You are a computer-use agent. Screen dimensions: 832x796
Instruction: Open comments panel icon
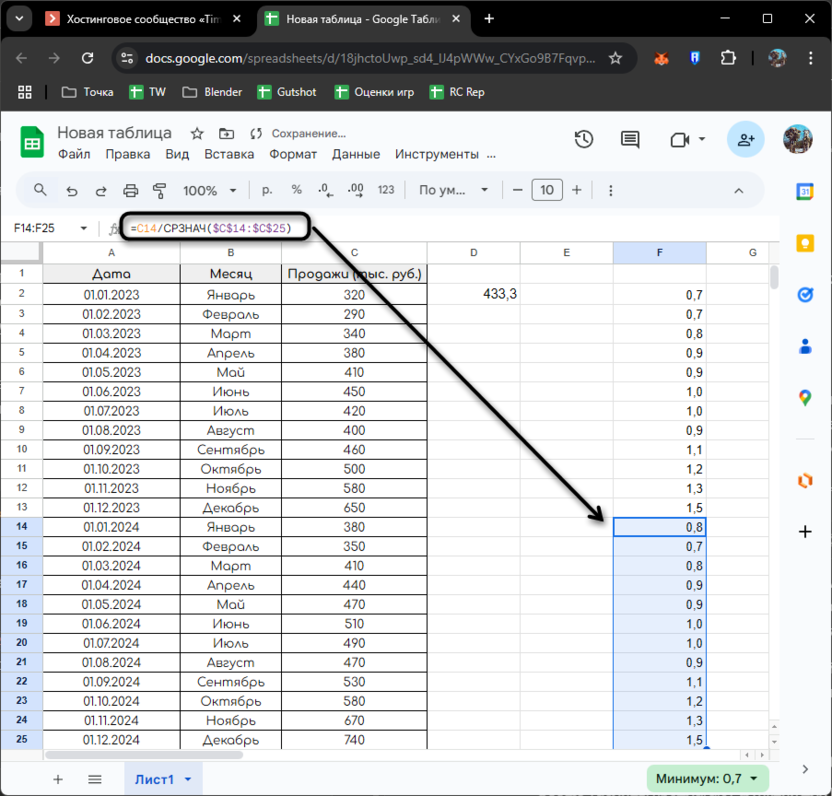pos(629,140)
